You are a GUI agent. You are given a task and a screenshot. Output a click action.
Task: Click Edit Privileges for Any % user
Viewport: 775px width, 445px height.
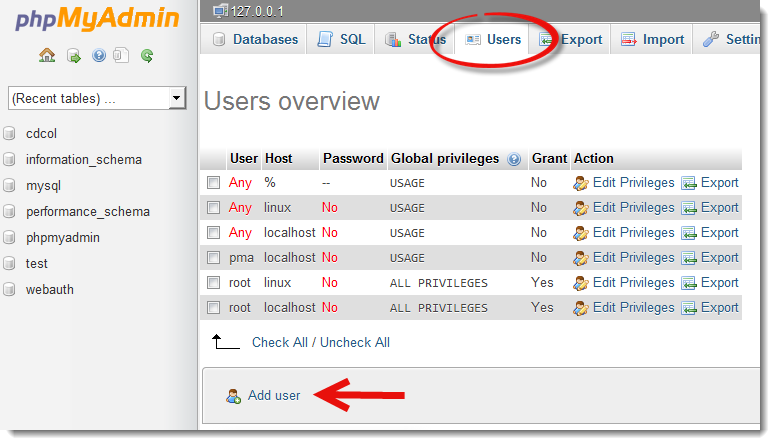tap(633, 182)
